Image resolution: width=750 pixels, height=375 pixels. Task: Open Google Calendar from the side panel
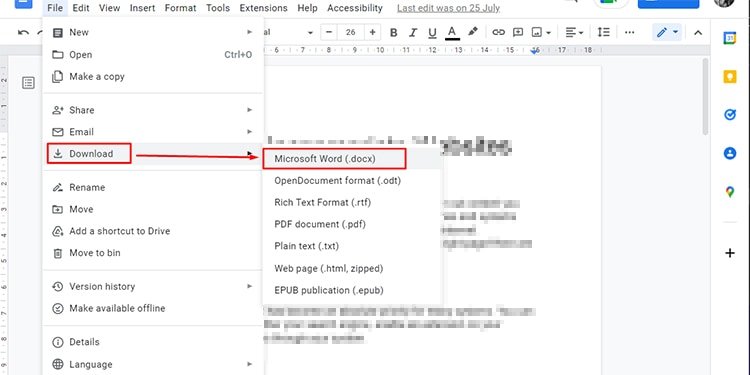(x=729, y=38)
